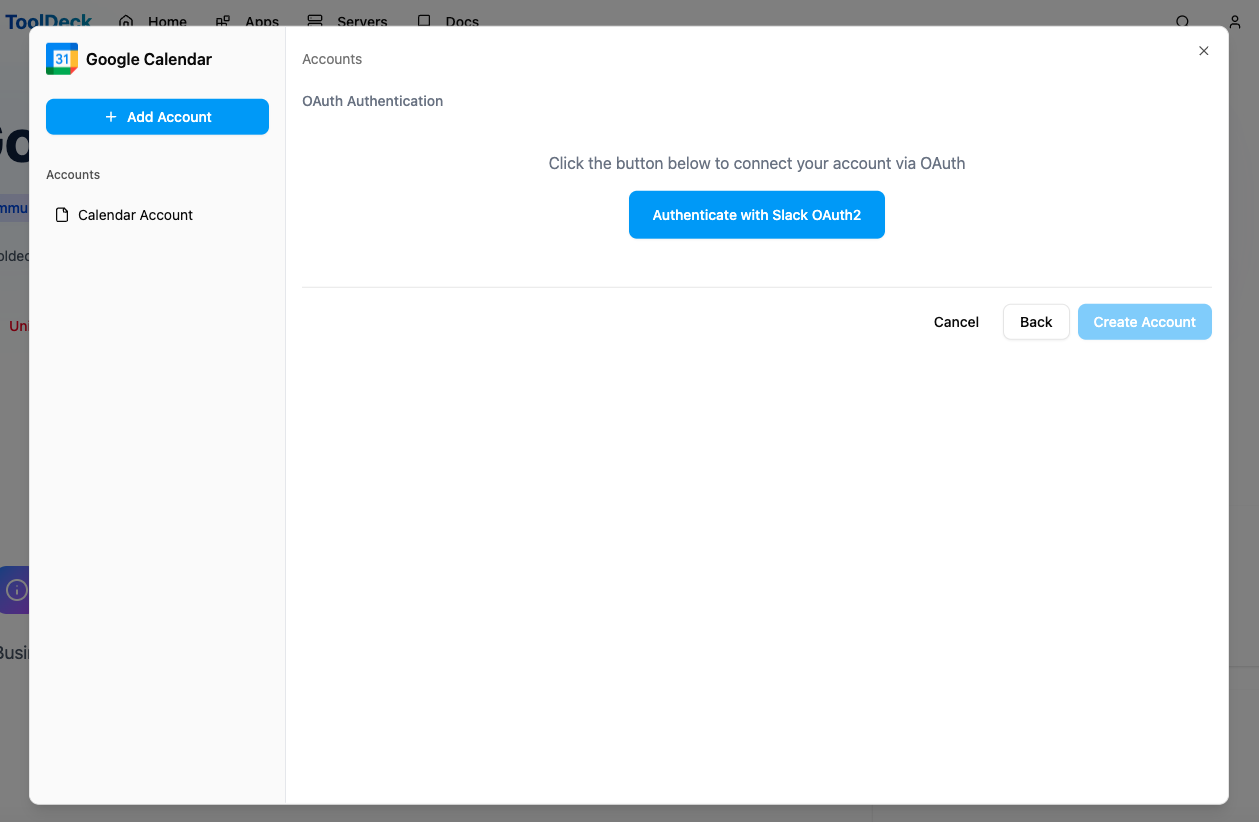Open Home in the background navigation bar
1259x822 pixels.
153,19
